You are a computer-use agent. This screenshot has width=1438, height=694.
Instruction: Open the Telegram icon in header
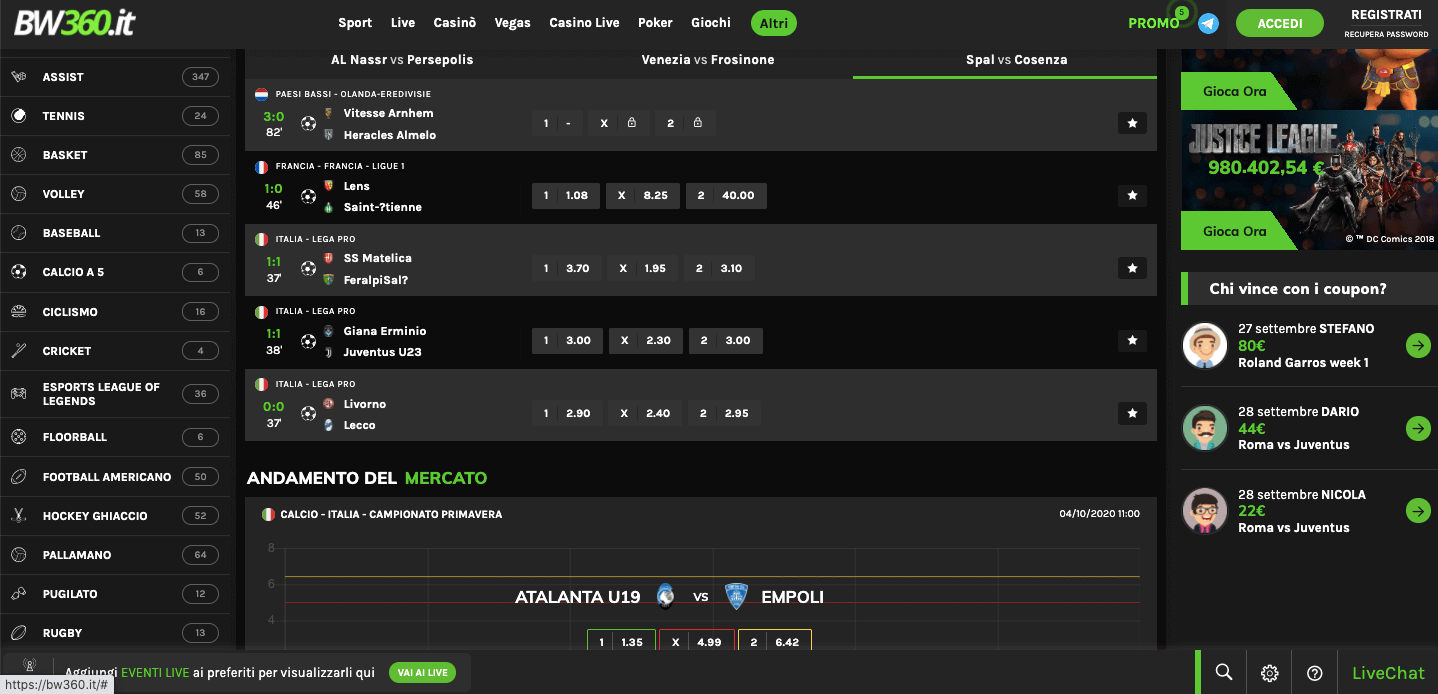1209,23
